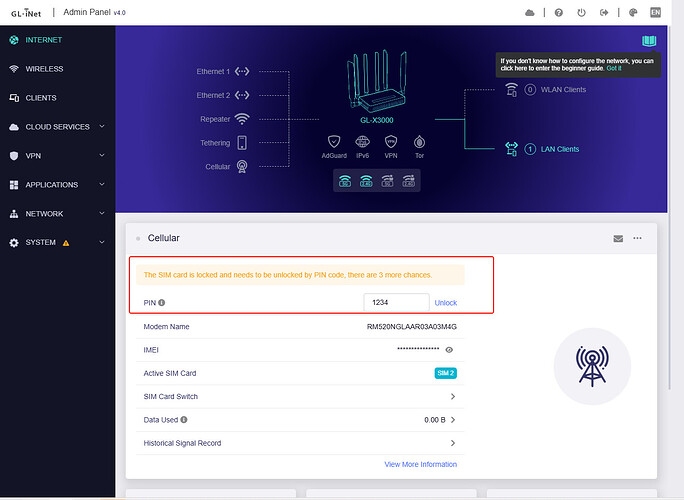Click the envelope SMS icon in Cellular
This screenshot has height=500, width=684.
click(618, 238)
